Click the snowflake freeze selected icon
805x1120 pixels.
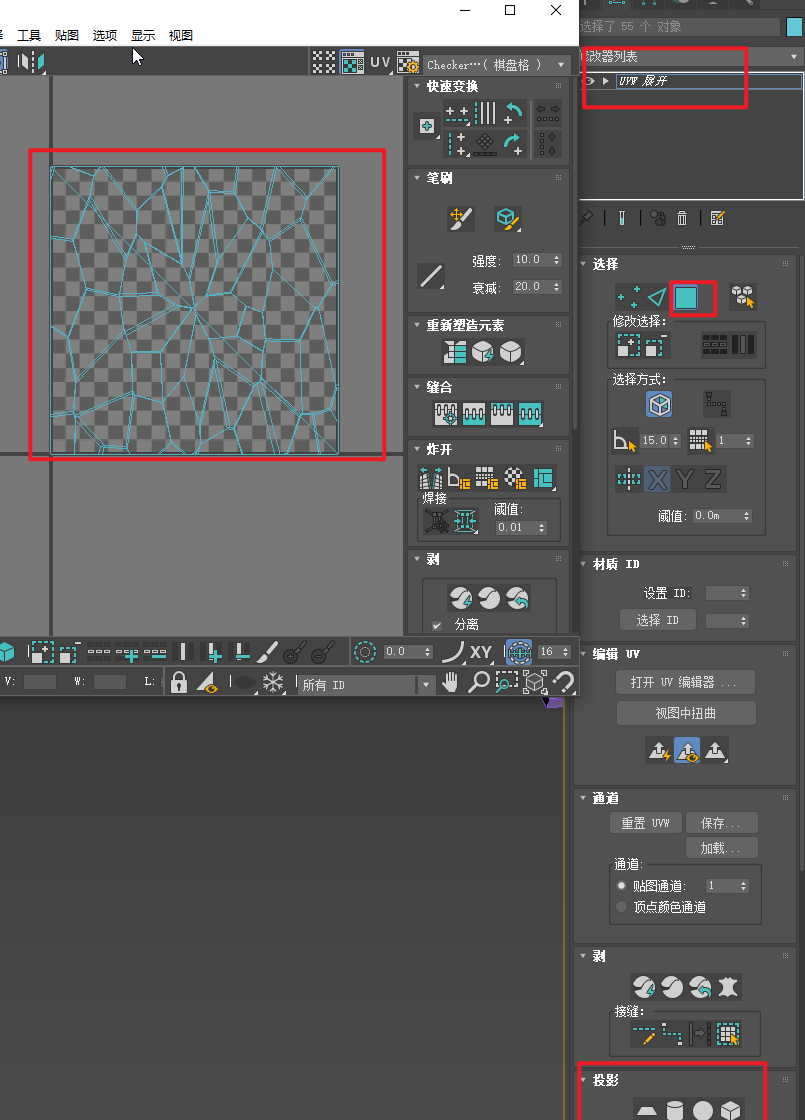pos(273,683)
